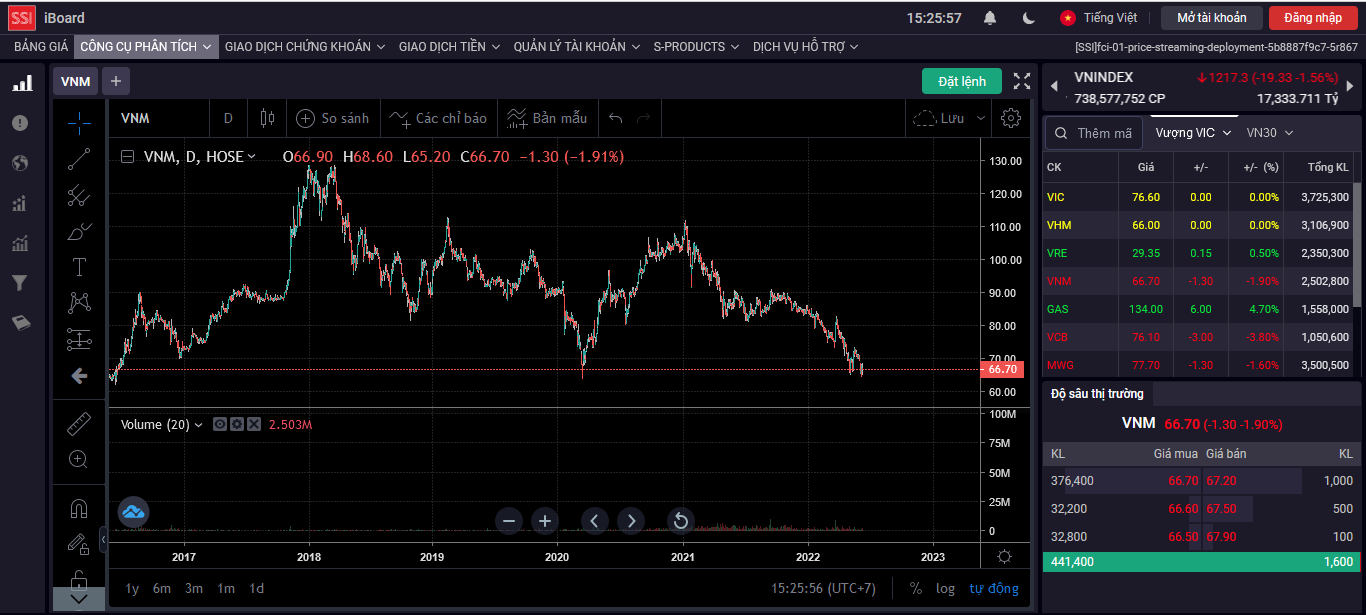Open candlestick chart style selector
Screen dimensions: 1366x615
(267, 118)
